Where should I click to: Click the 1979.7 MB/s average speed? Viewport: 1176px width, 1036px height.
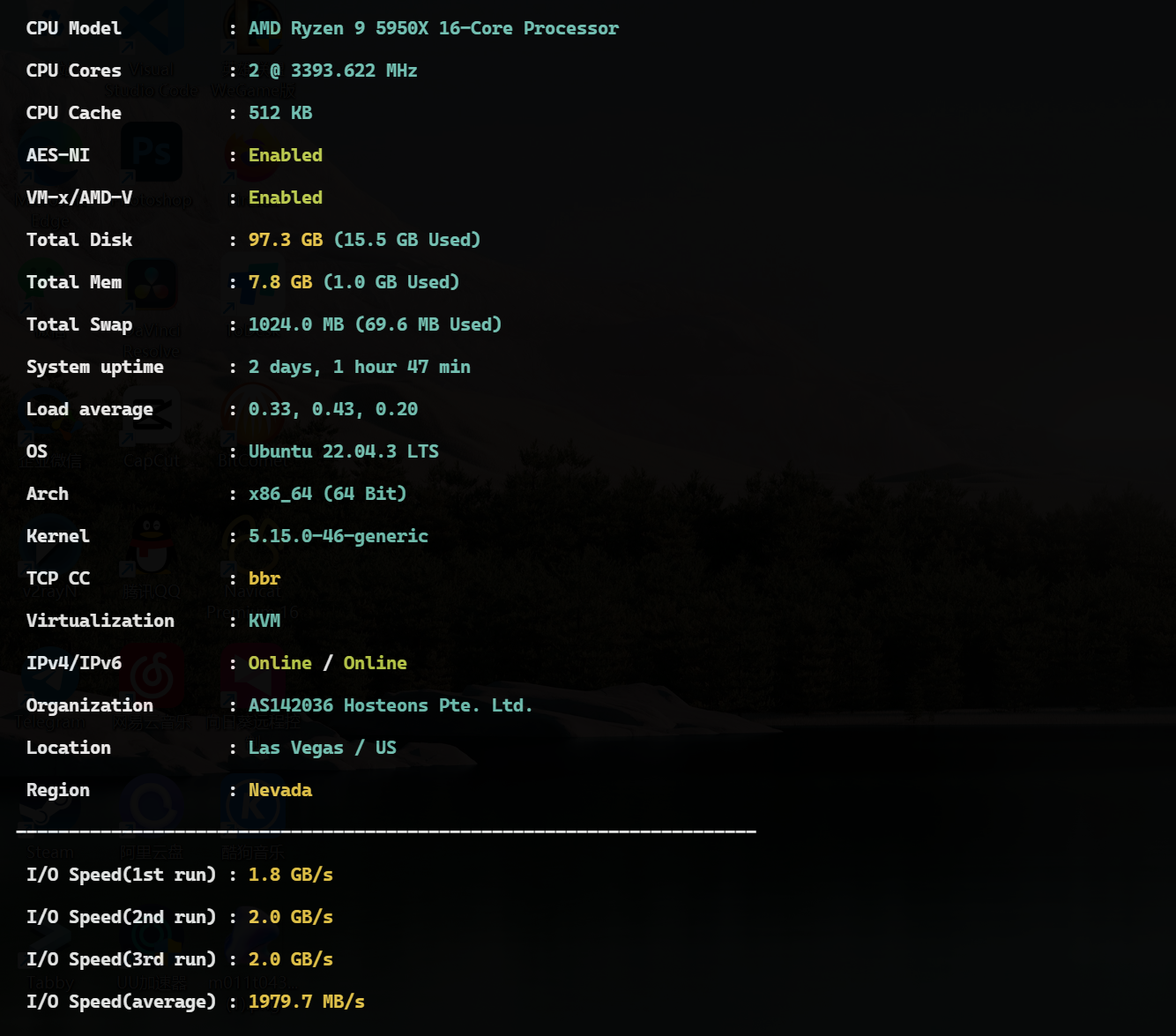306,1002
